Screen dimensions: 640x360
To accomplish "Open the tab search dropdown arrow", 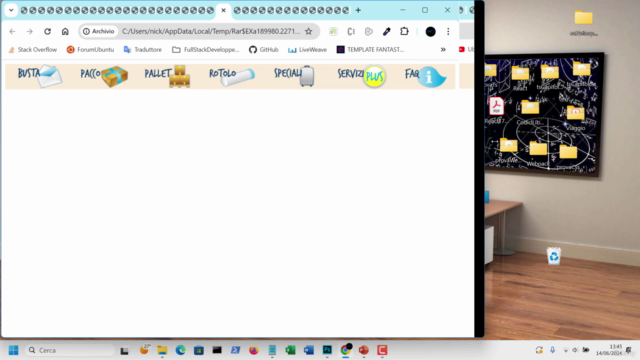I will coord(11,10).
